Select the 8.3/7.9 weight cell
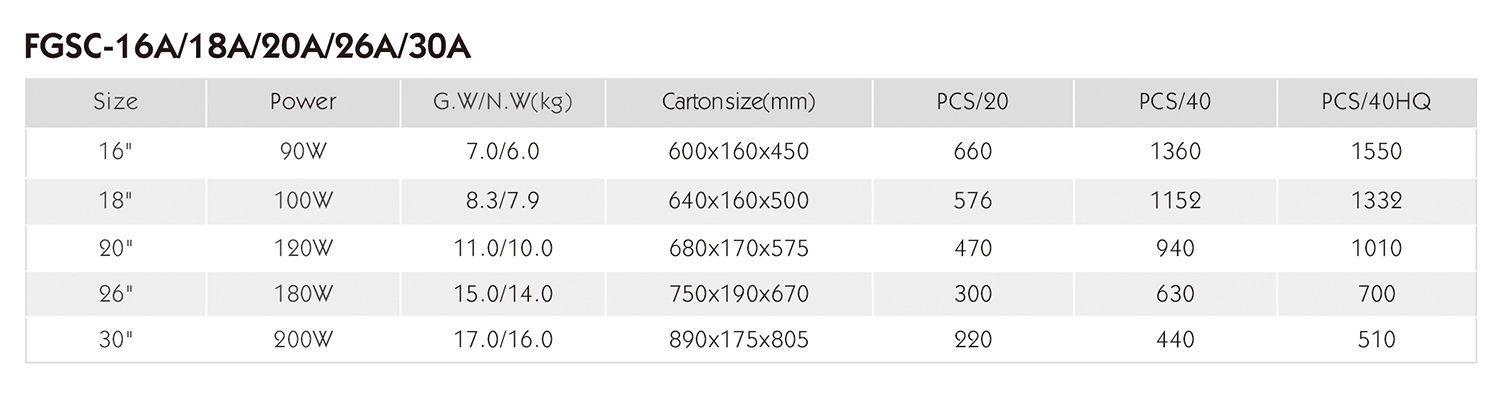Screen dimensions: 1500x400 coord(503,201)
